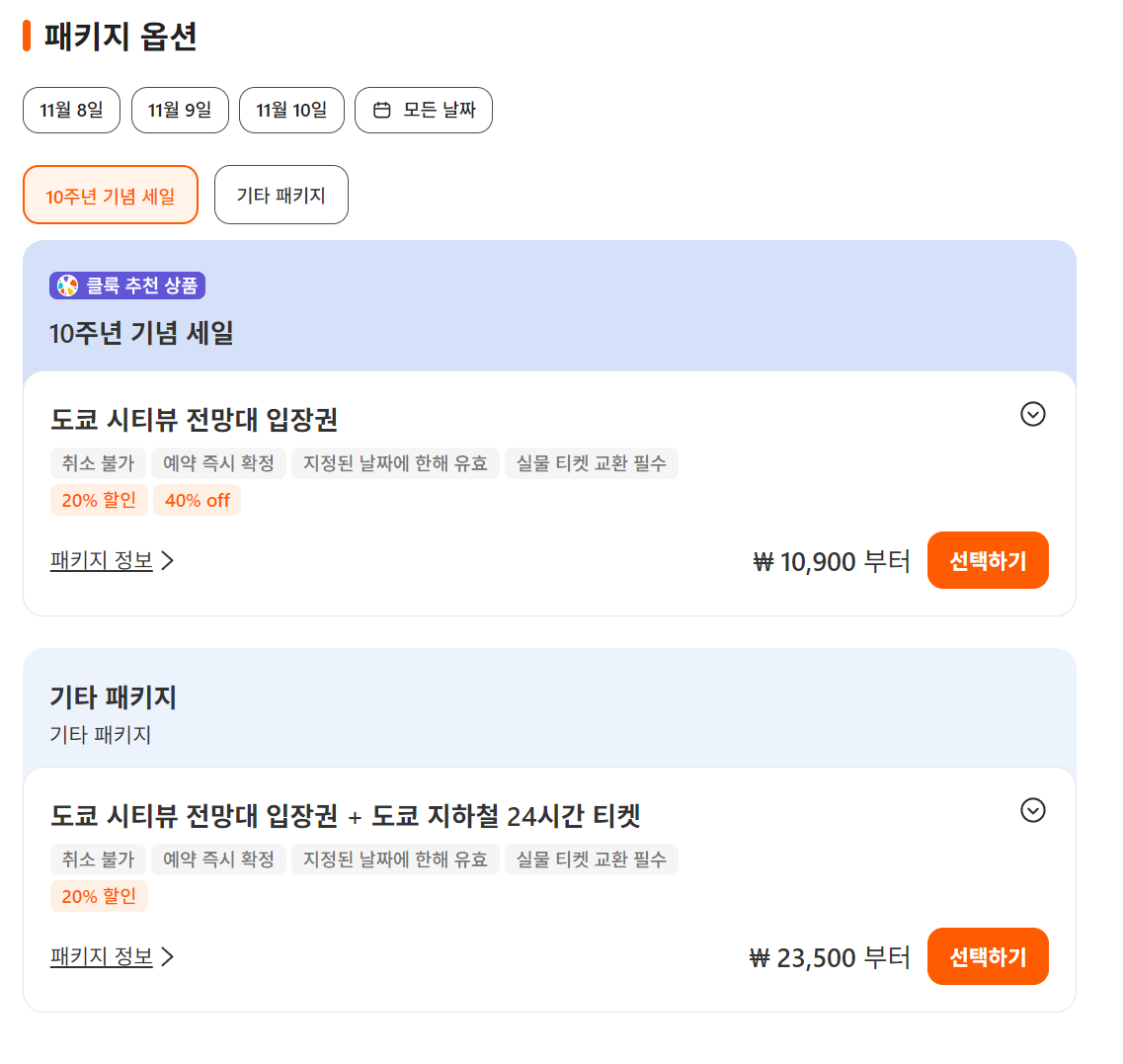Image resolution: width=1123 pixels, height=1064 pixels.
Task: Click the 40% off discount tag
Action: pos(197,500)
